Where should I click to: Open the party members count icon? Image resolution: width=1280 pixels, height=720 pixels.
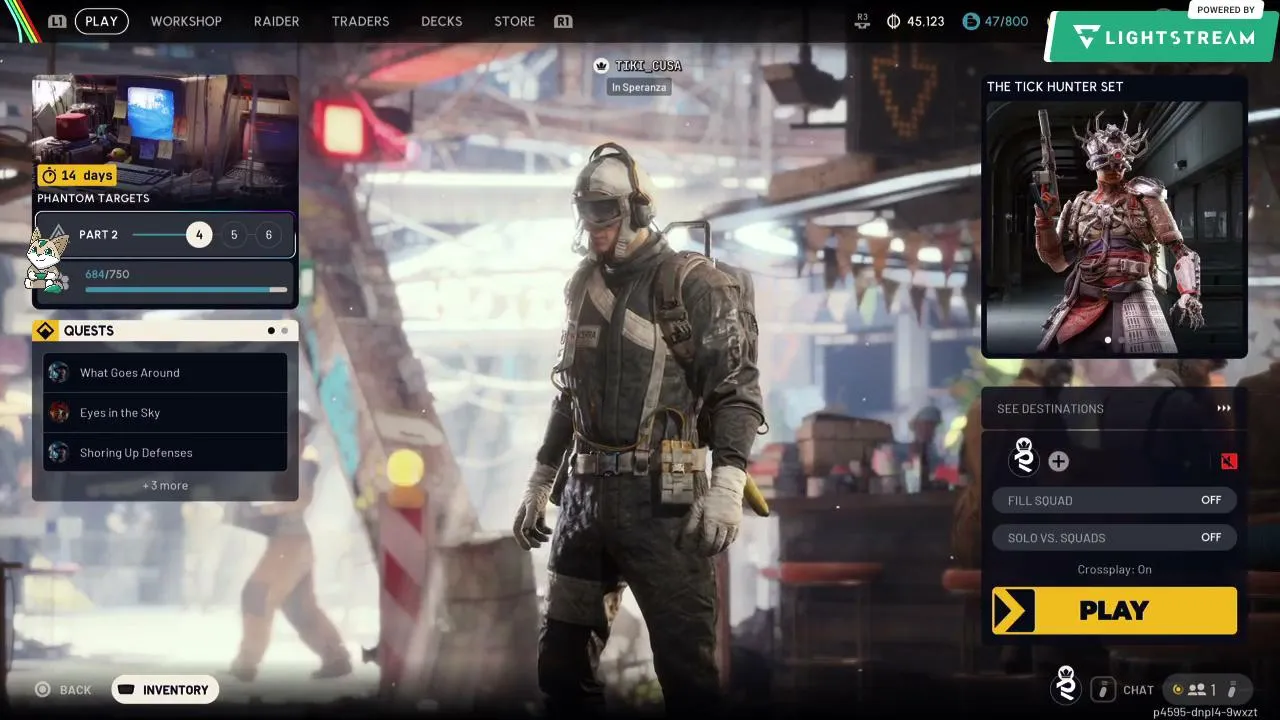coord(1196,690)
